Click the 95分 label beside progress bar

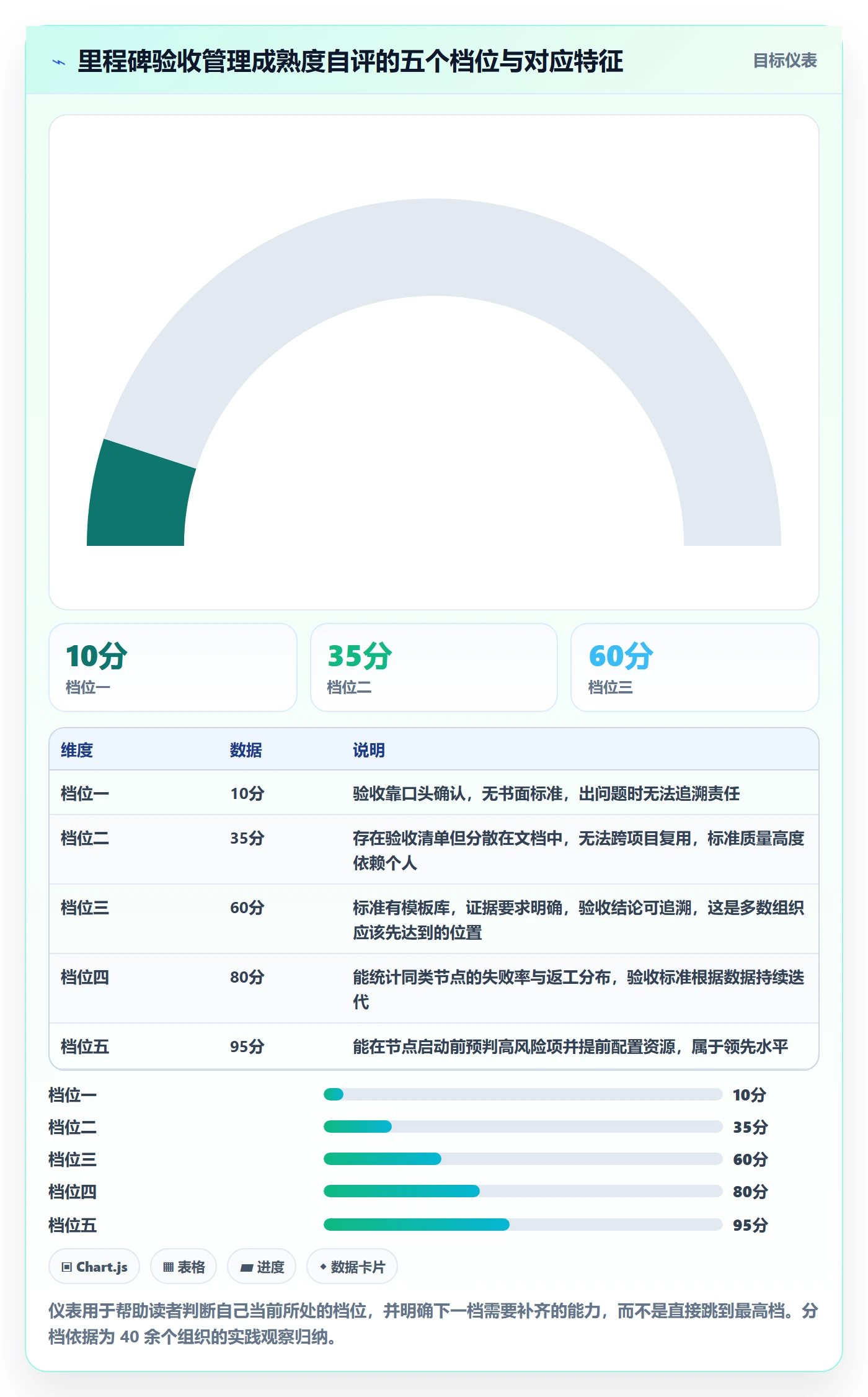750,1225
